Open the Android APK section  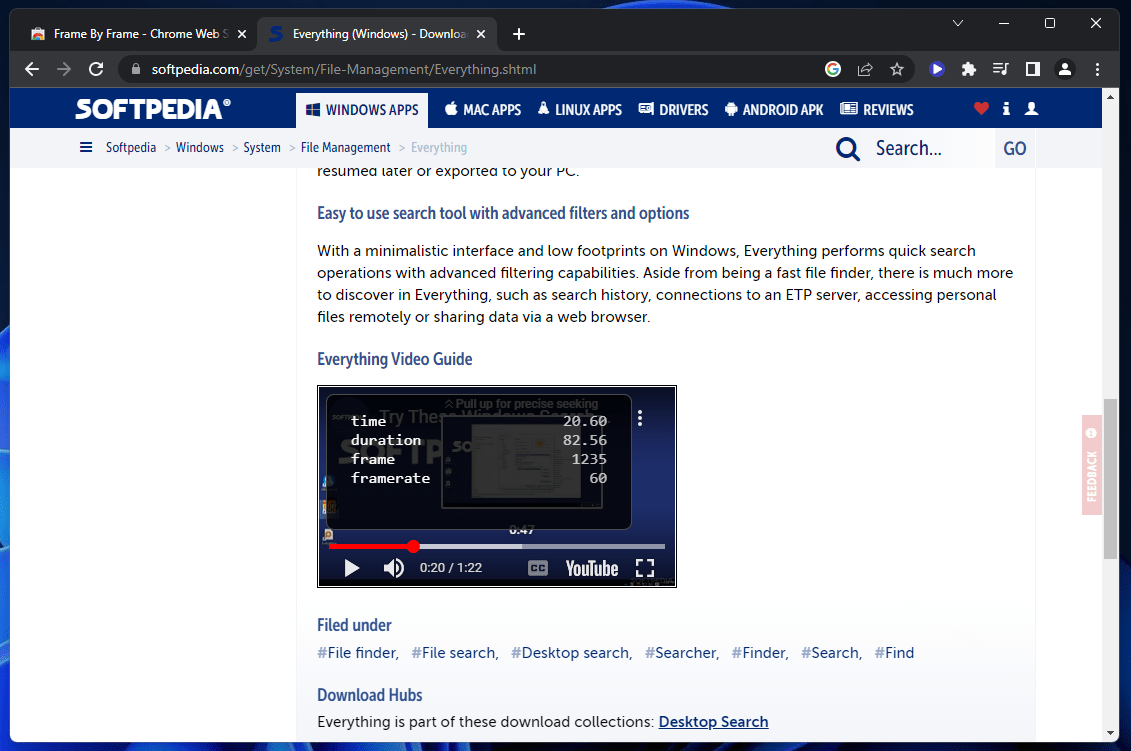(774, 110)
